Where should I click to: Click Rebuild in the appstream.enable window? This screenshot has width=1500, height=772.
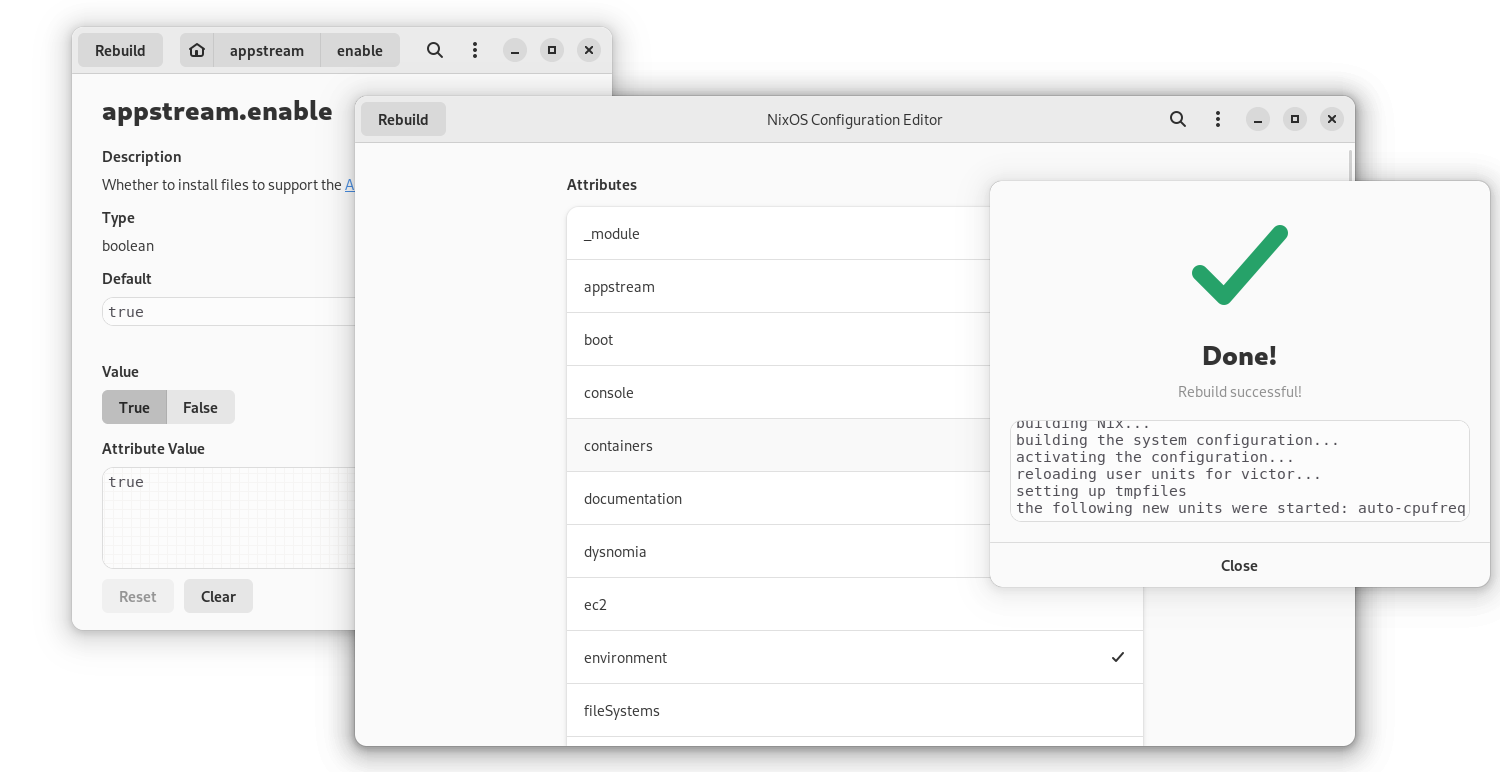click(x=120, y=50)
